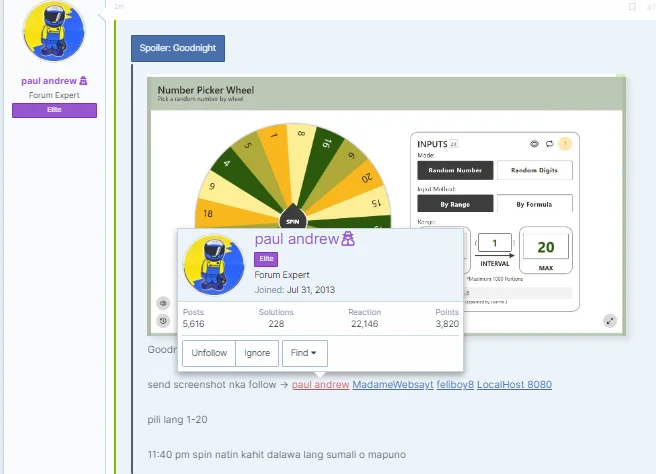This screenshot has width=656, height=474.
Task: Click the eye icon beside the wheel
Action: 163,303
